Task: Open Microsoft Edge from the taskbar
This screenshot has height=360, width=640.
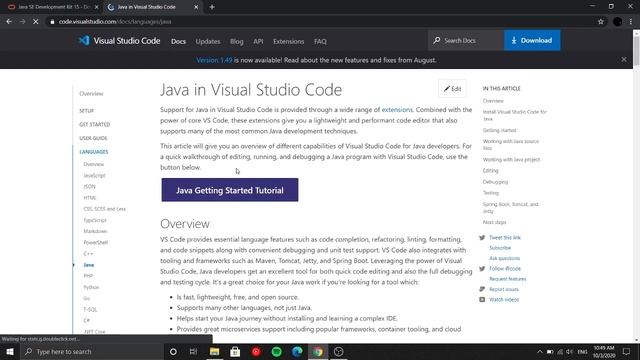Action: [x=297, y=351]
